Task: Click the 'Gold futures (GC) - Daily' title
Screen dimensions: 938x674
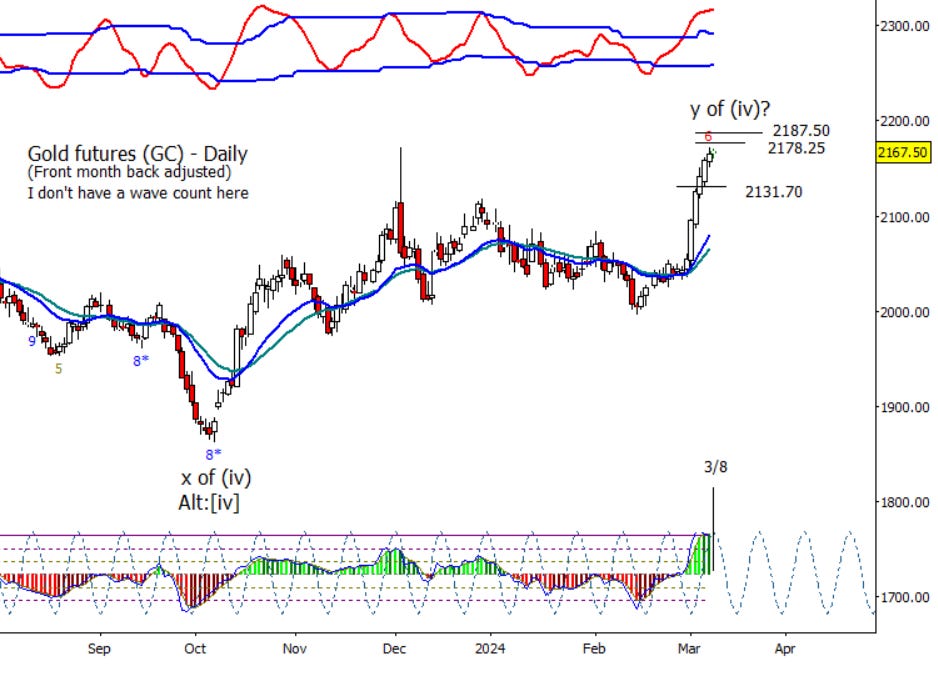Action: coord(138,154)
